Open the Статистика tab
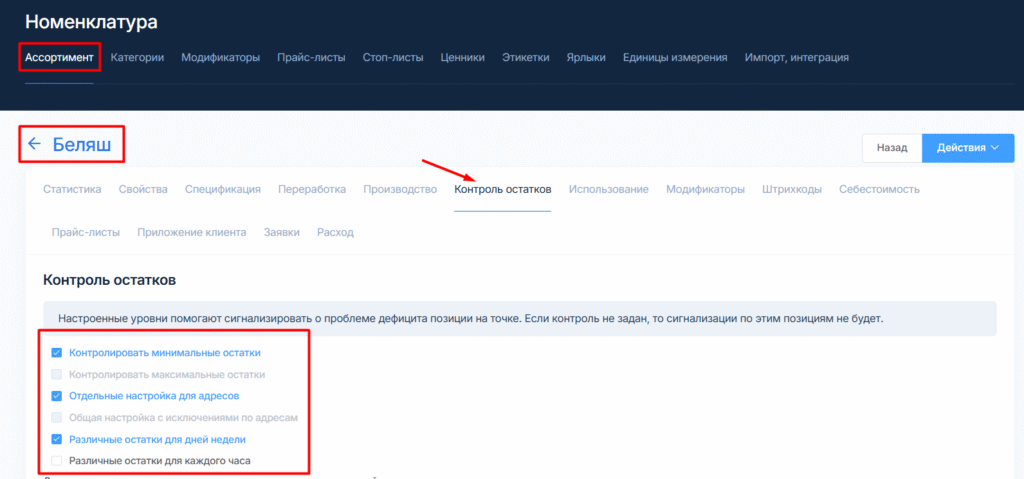The height and width of the screenshot is (479, 1024). coord(72,189)
